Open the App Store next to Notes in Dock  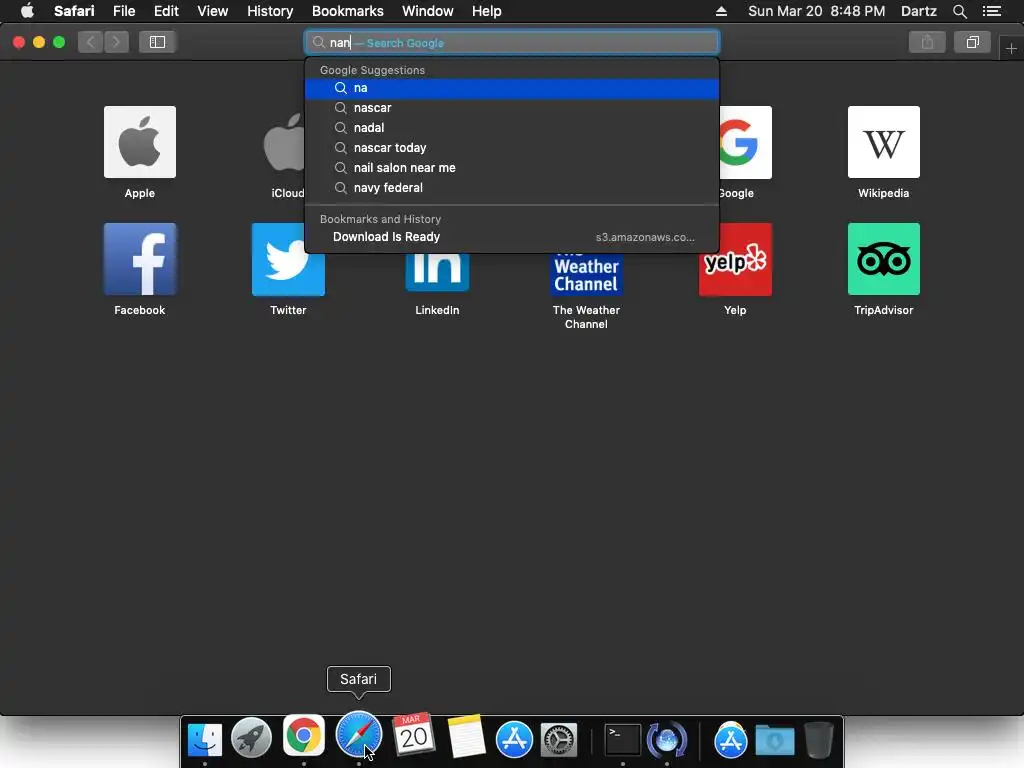pos(514,739)
